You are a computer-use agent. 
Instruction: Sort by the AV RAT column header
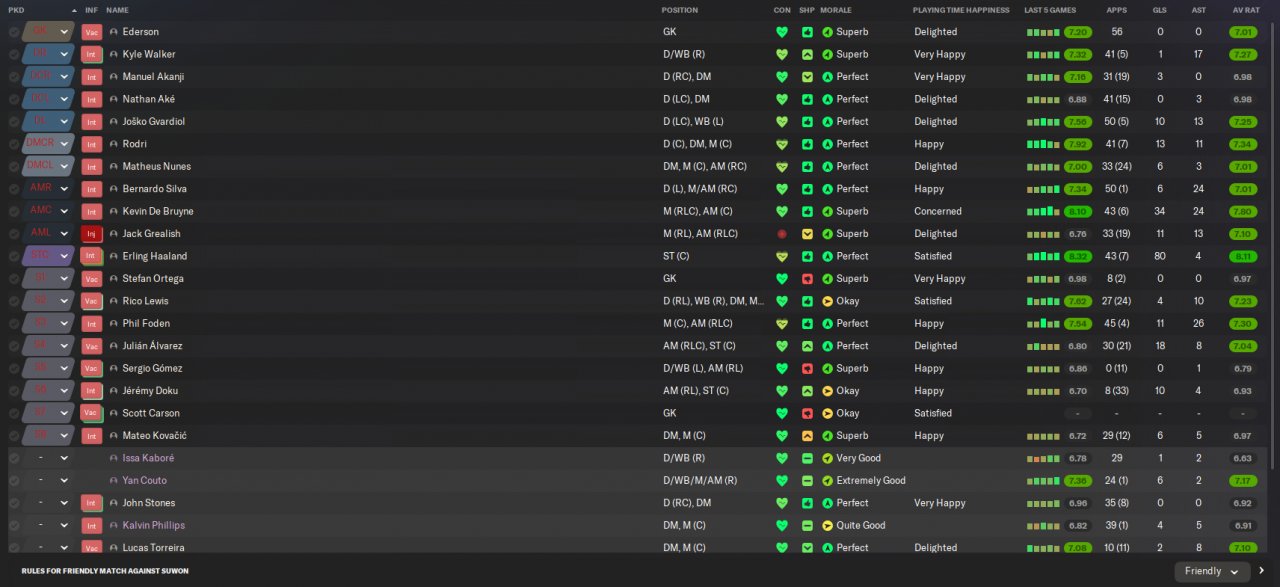[1245, 10]
